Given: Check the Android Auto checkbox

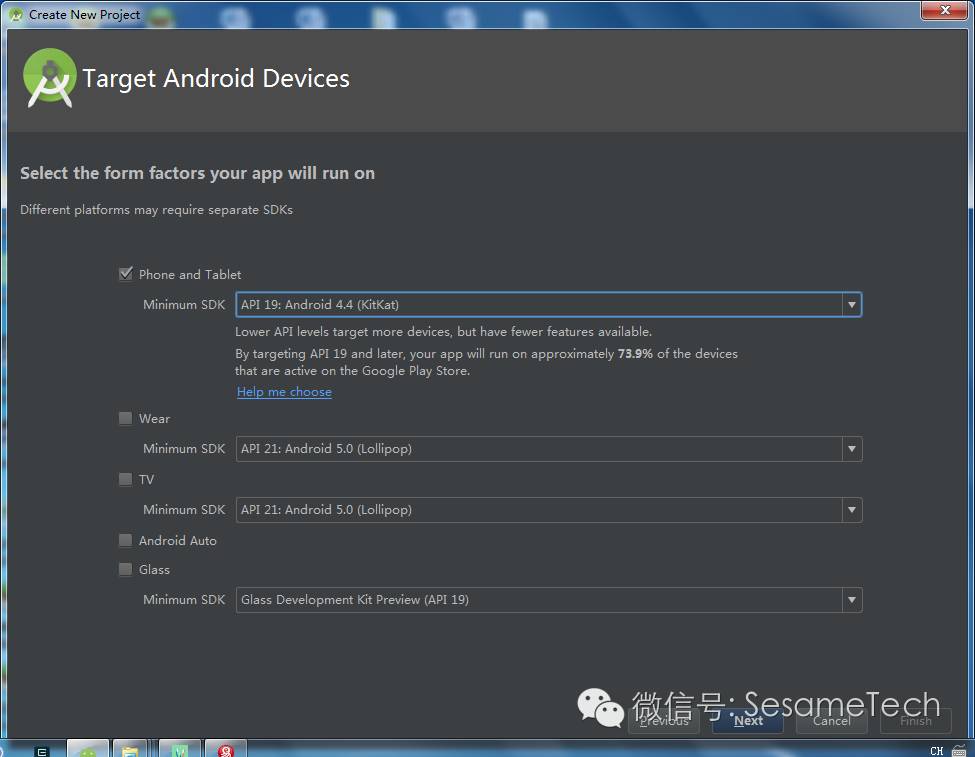Looking at the screenshot, I should [x=126, y=540].
